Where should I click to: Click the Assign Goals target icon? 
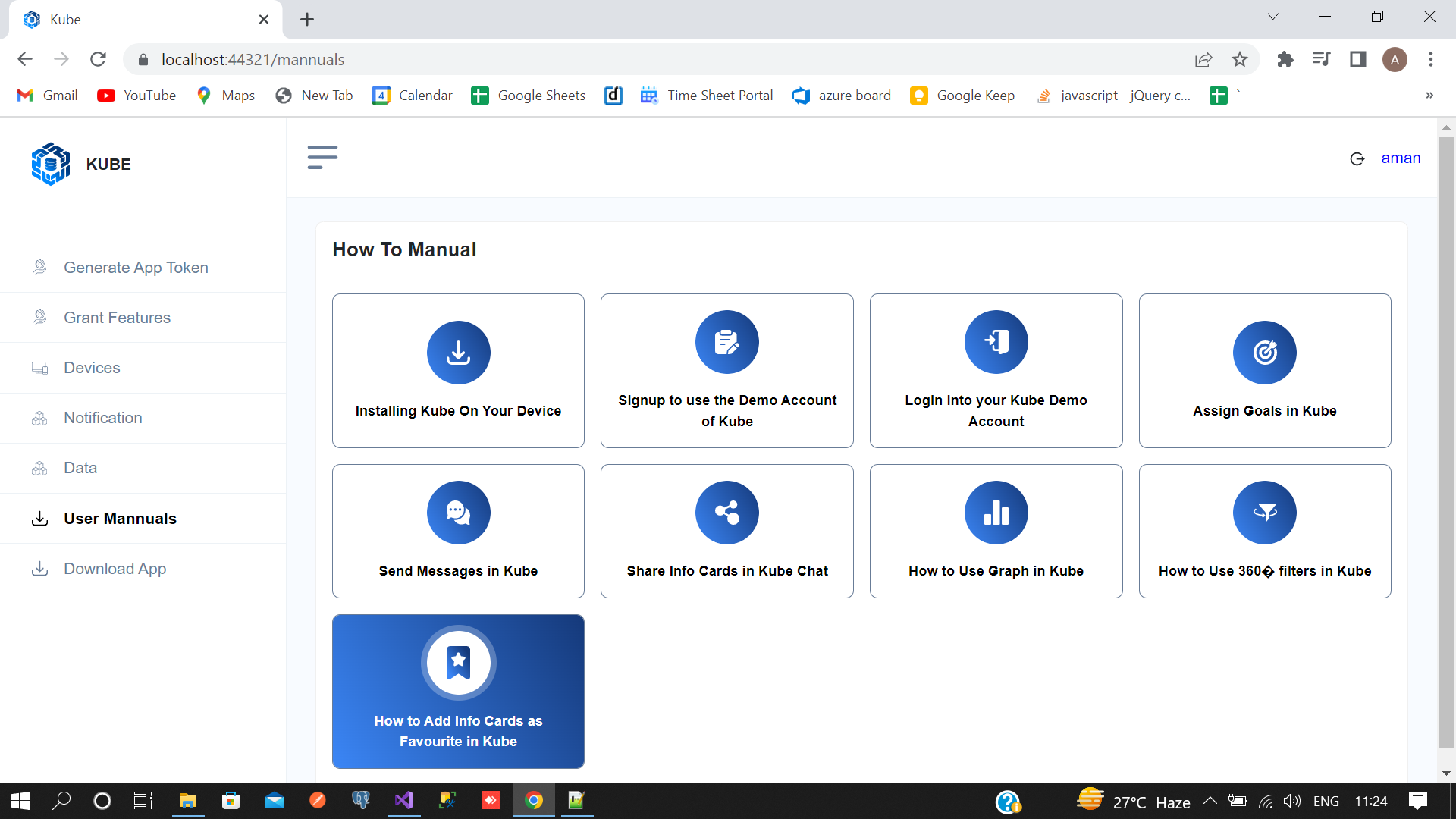[1265, 353]
